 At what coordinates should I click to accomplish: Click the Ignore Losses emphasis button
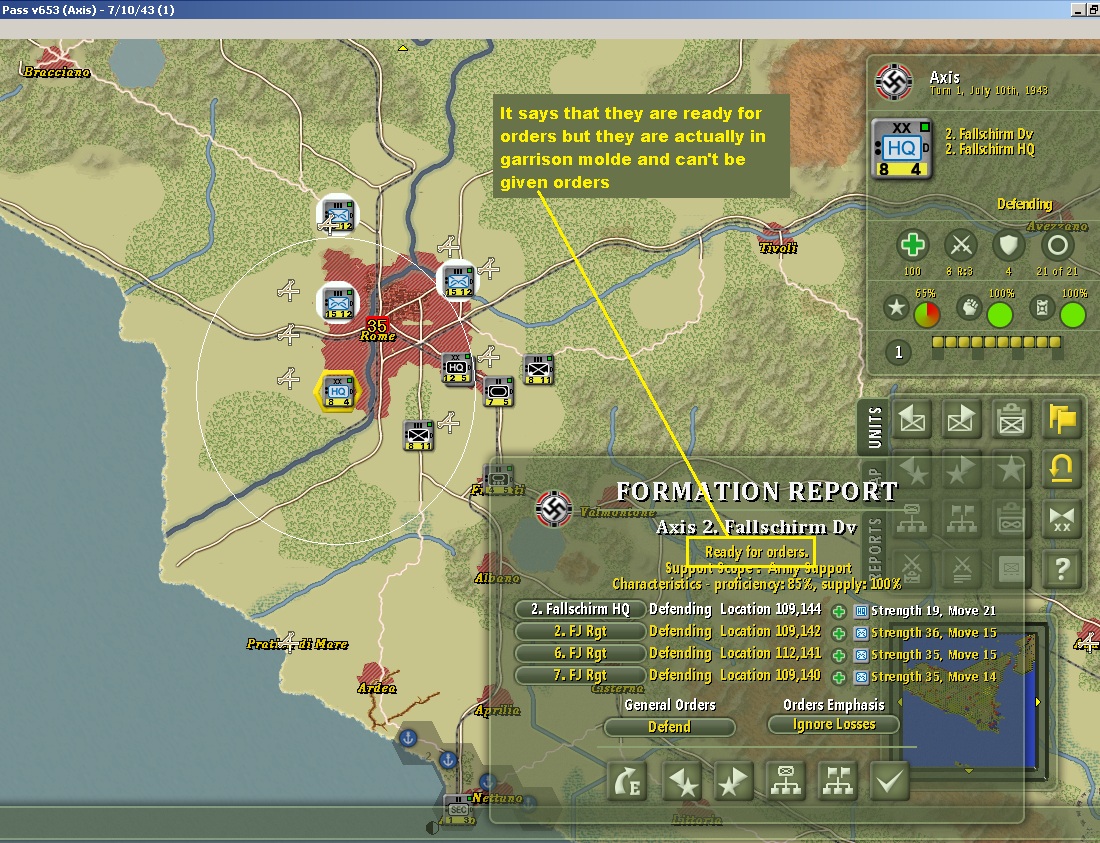click(833, 724)
